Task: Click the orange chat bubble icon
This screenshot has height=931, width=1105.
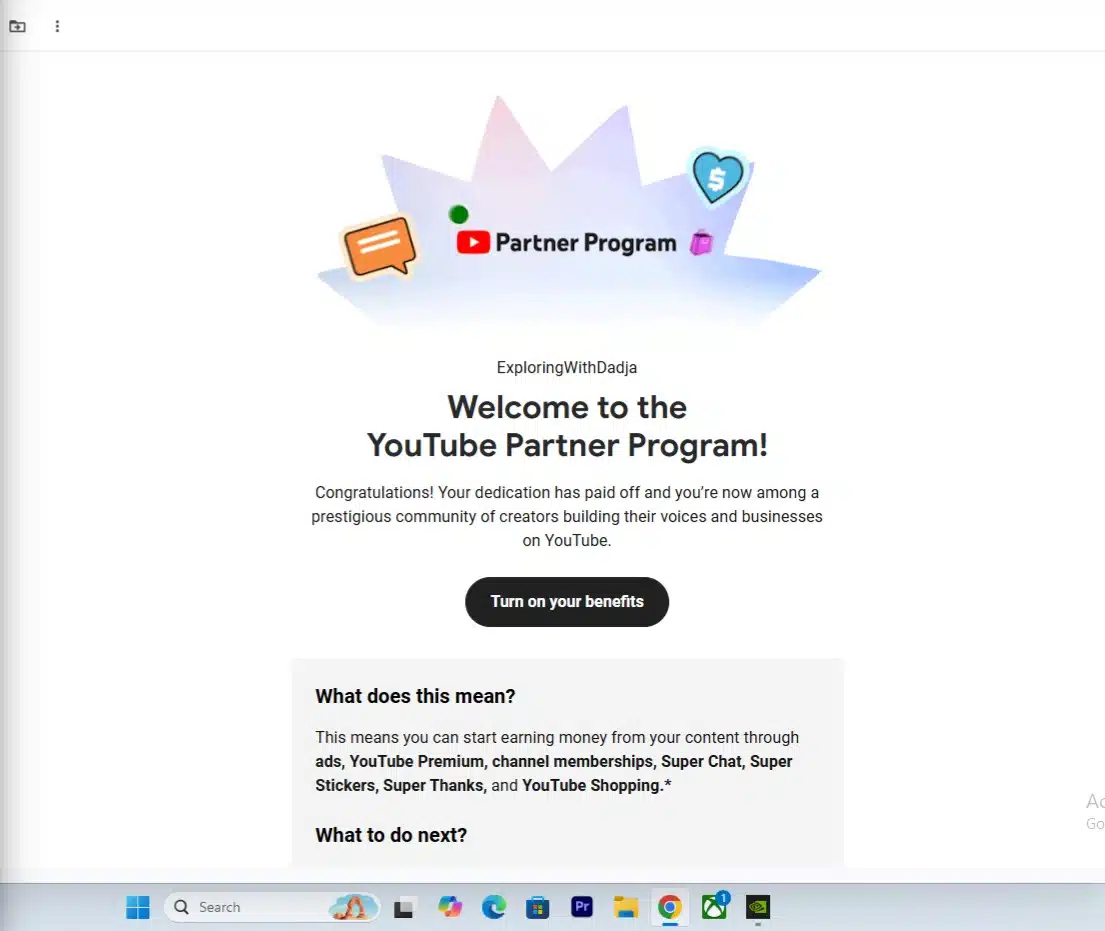Action: pos(378,246)
